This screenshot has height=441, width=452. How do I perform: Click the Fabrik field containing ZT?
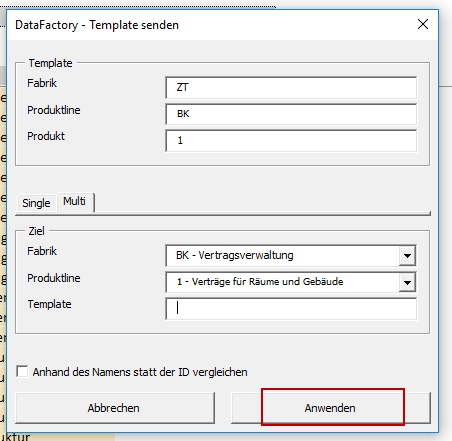click(x=291, y=88)
